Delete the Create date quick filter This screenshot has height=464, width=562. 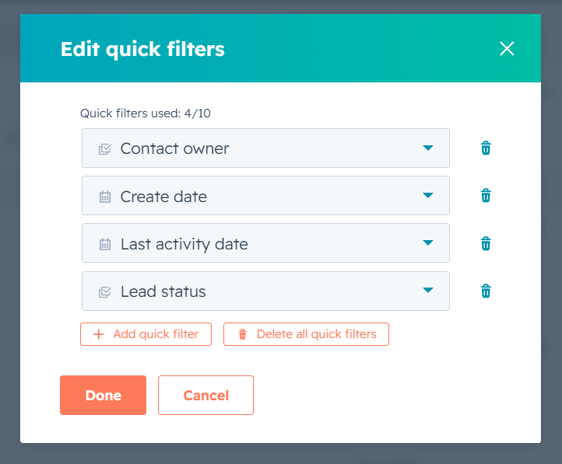pos(486,195)
